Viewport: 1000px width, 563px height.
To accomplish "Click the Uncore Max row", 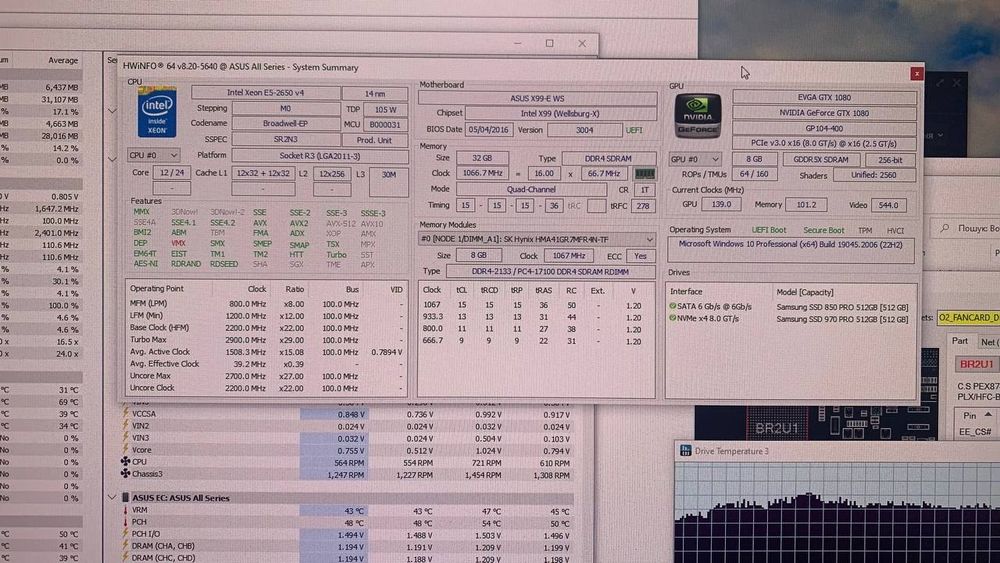I will [x=267, y=376].
